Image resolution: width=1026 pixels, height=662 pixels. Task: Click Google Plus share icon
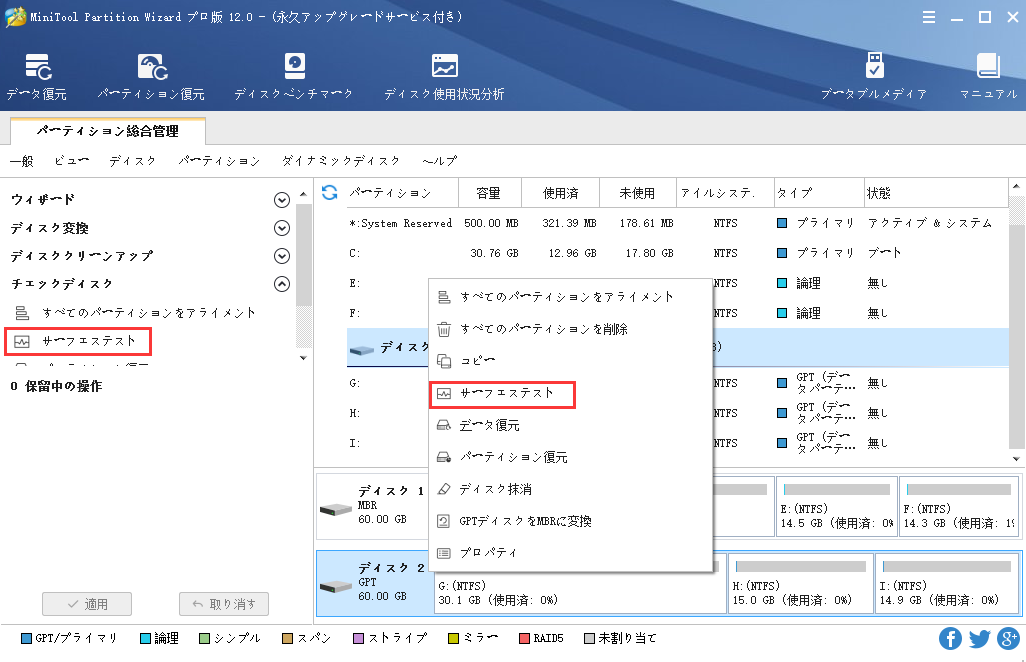coord(1008,638)
